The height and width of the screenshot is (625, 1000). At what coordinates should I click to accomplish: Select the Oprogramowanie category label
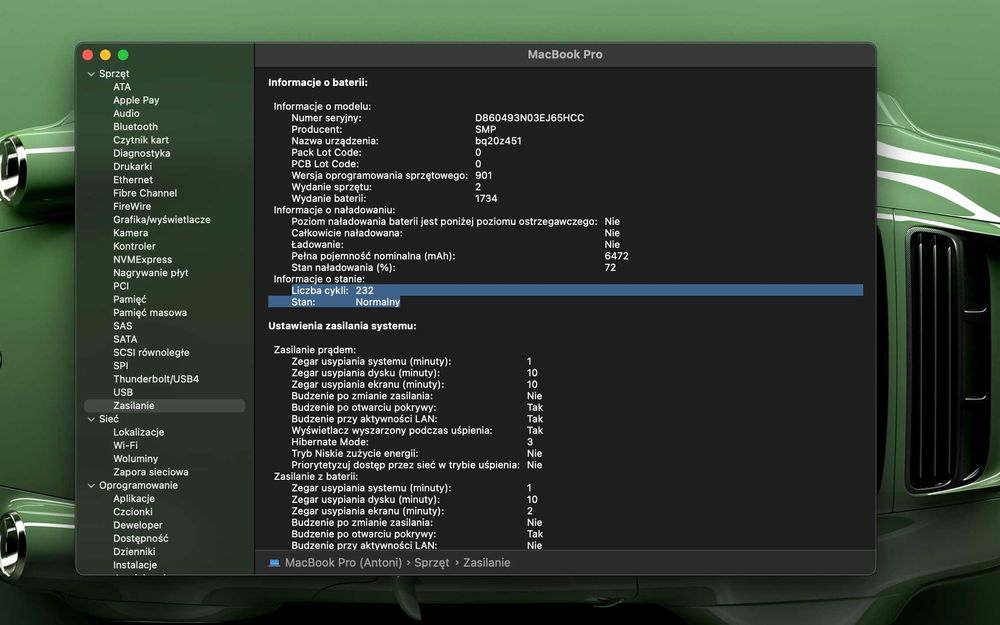click(138, 485)
